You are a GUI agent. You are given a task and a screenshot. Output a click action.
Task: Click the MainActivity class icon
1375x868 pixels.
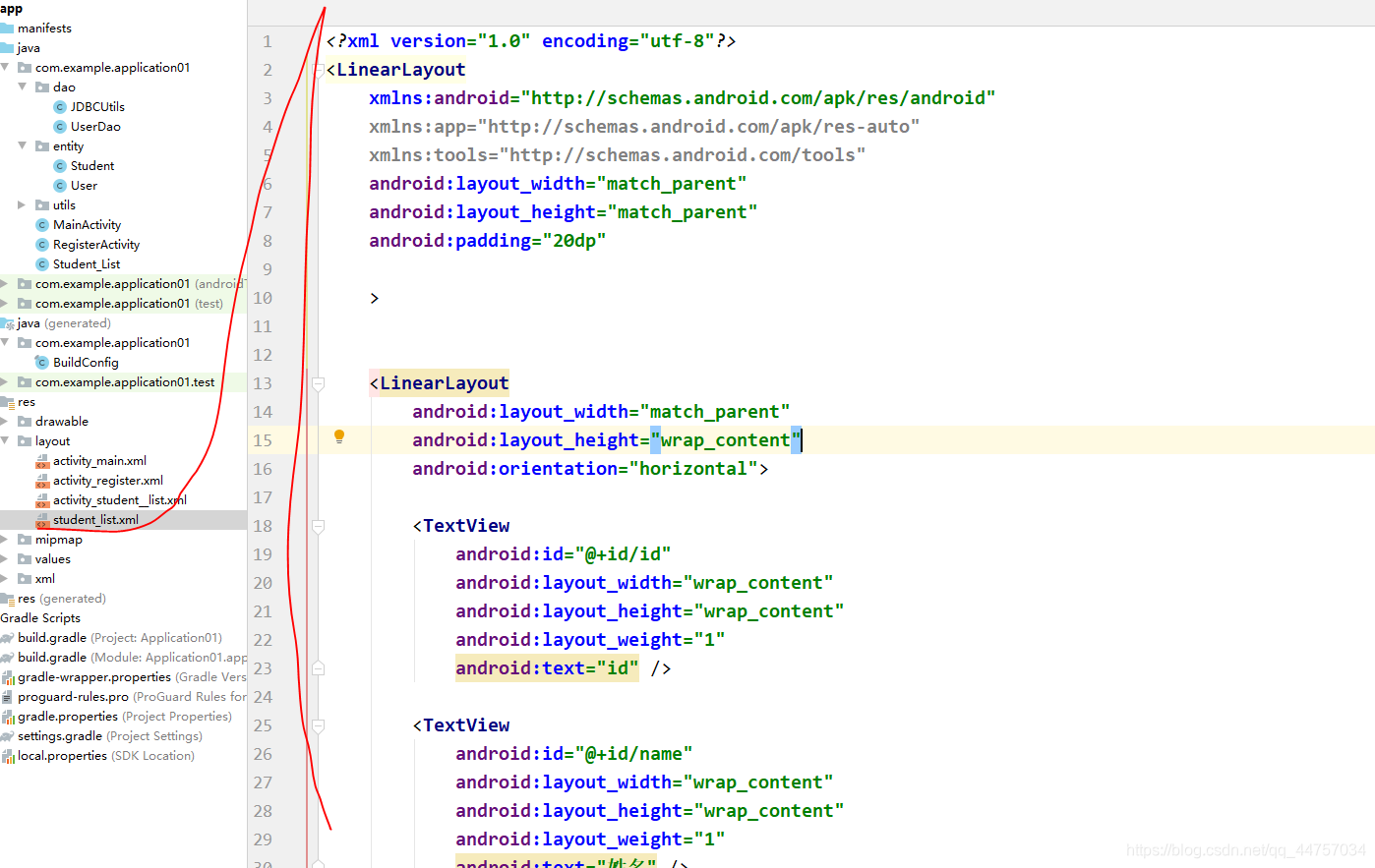pyautogui.click(x=42, y=225)
